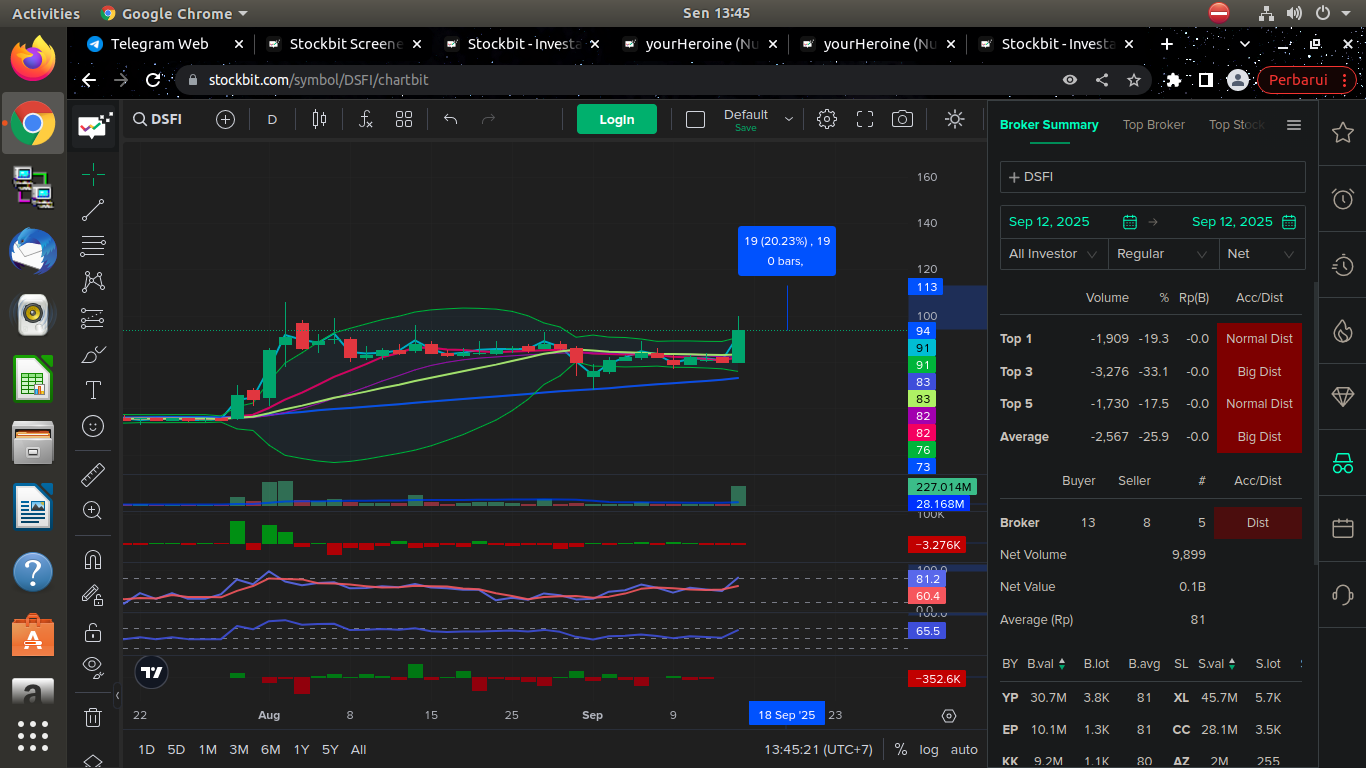Open the Regular market type dropdown
The width and height of the screenshot is (1366, 768).
(1164, 254)
